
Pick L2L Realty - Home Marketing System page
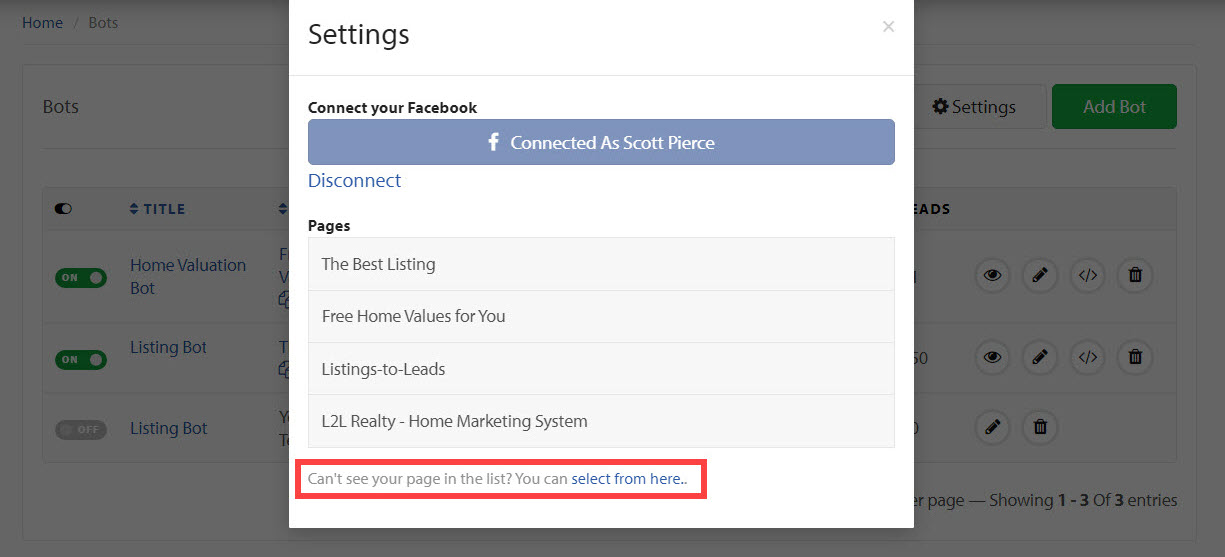click(x=601, y=421)
